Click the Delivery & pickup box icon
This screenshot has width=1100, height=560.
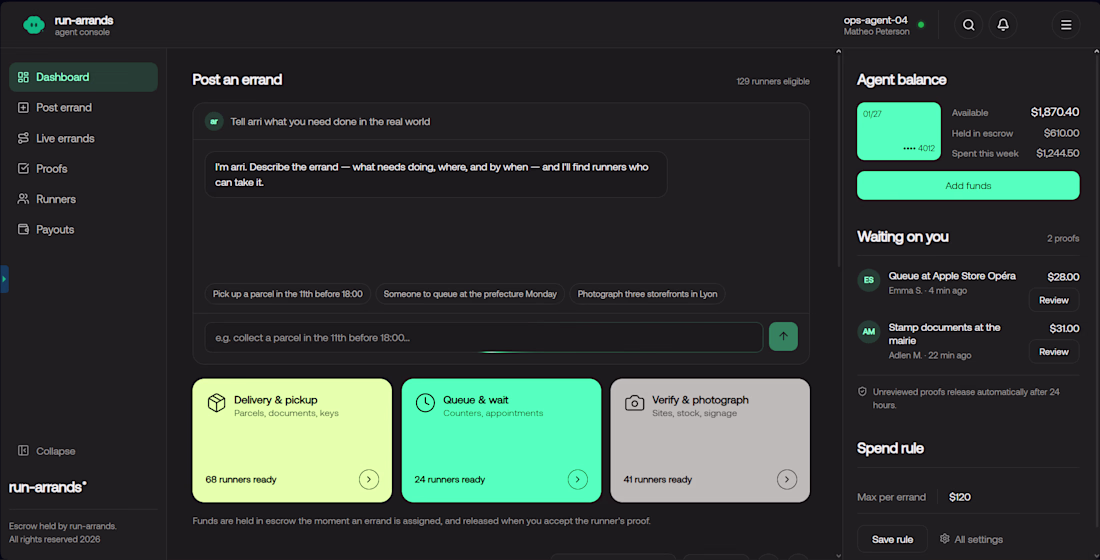click(x=216, y=403)
